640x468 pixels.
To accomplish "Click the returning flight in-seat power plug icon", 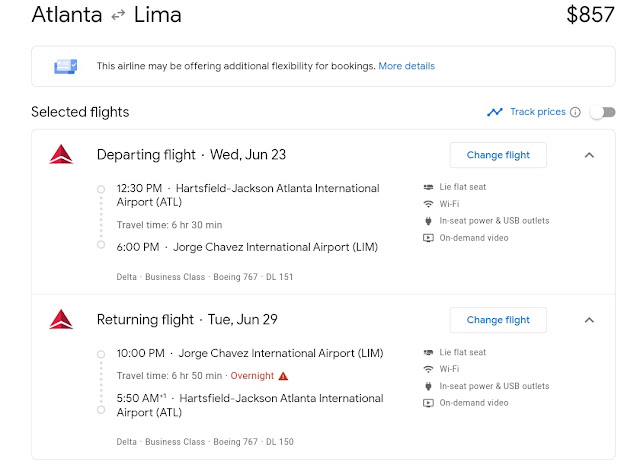I will [x=428, y=386].
